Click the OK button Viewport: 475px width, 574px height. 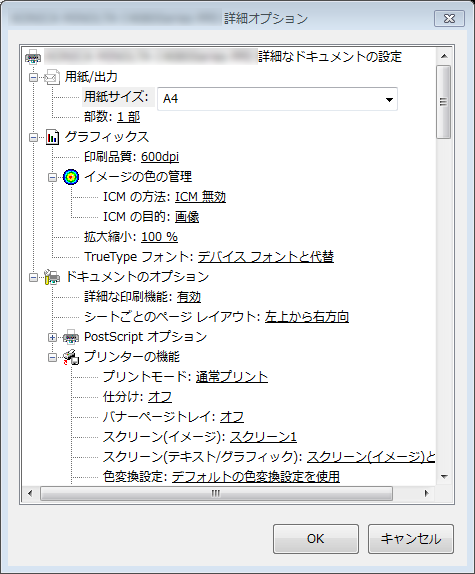tap(315, 539)
